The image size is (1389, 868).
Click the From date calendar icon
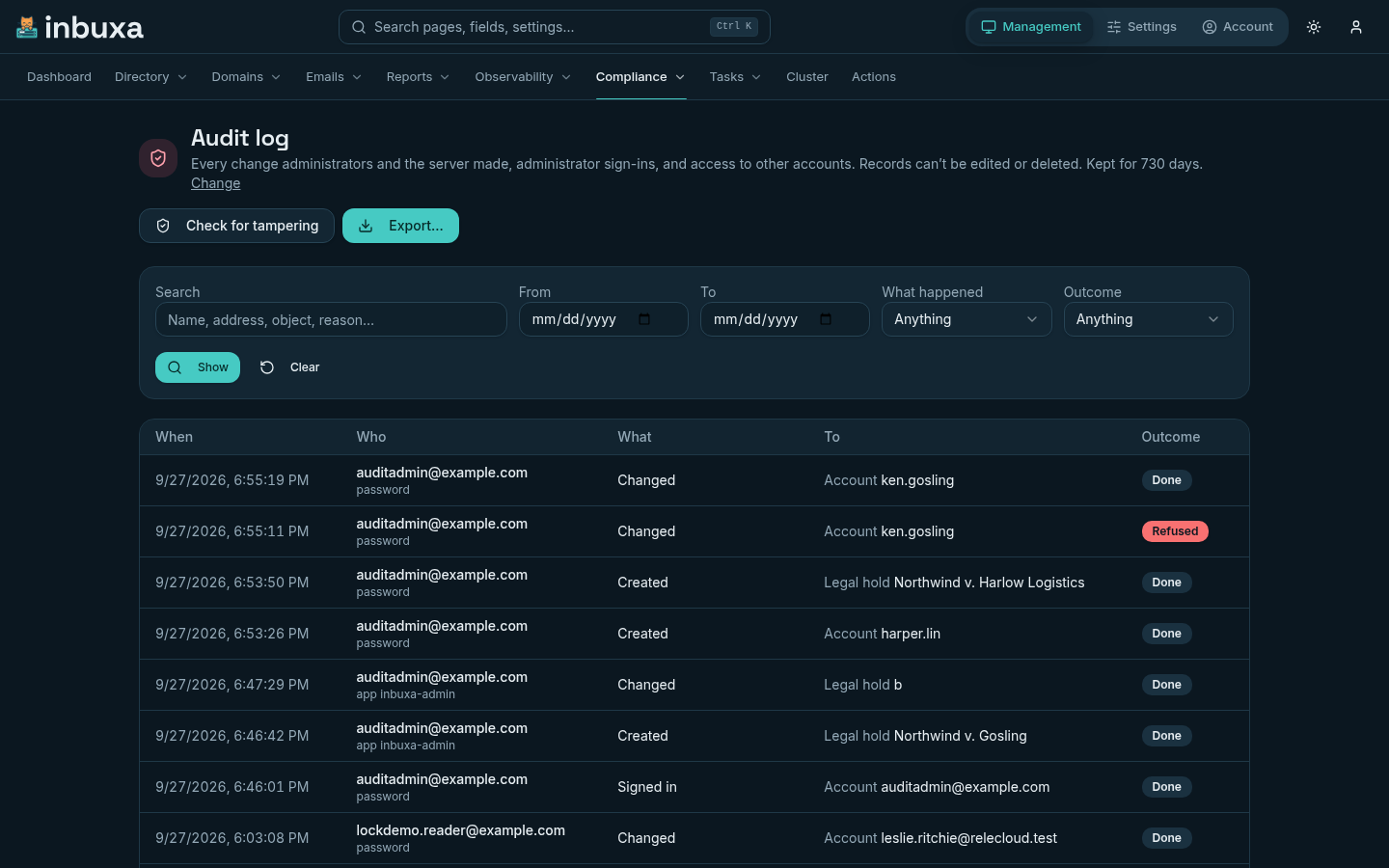click(x=644, y=319)
